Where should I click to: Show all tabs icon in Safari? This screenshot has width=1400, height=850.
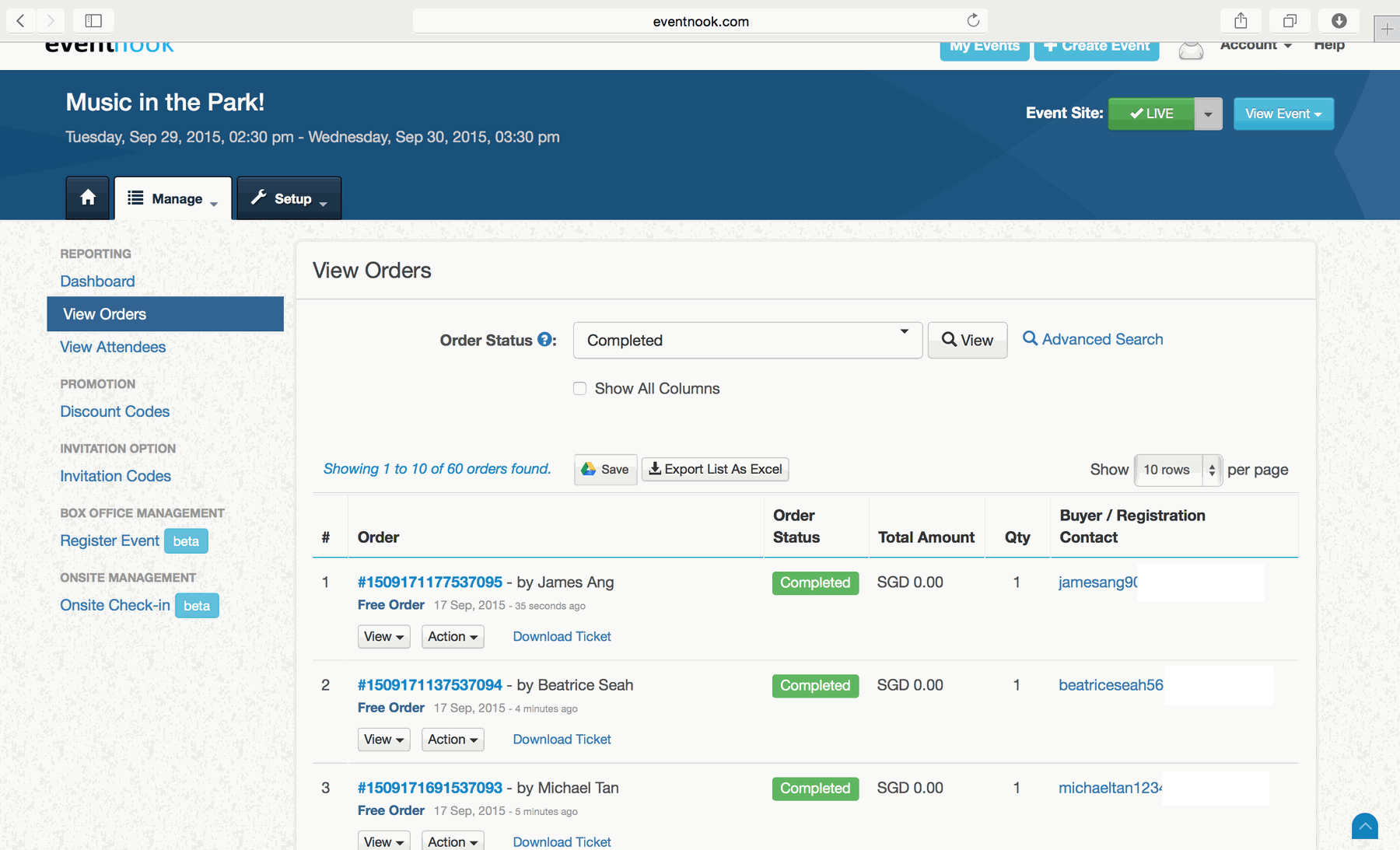1290,21
